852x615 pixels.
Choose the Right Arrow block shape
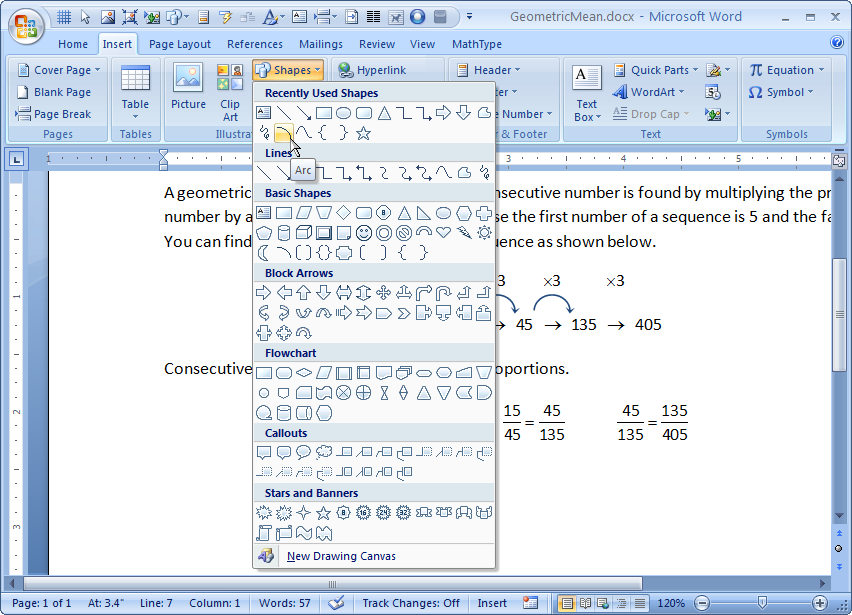264,292
